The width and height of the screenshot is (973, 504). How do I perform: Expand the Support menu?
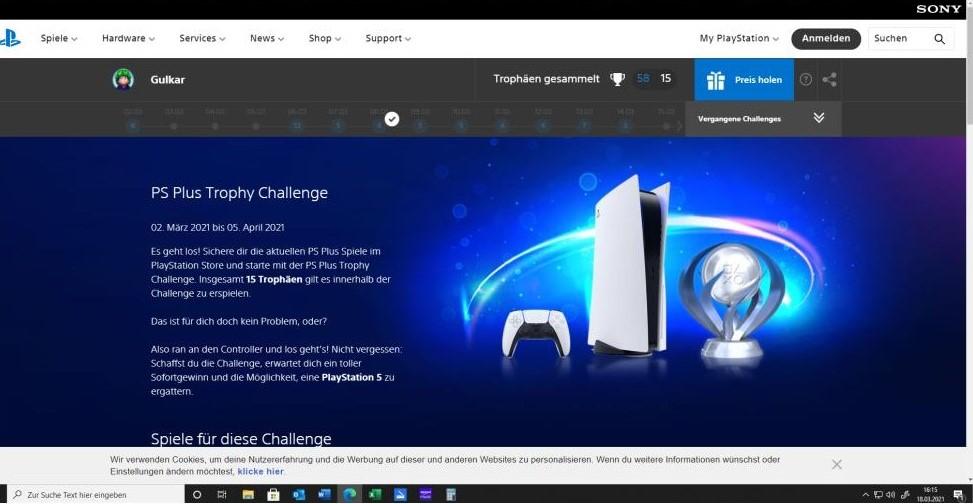pos(388,38)
